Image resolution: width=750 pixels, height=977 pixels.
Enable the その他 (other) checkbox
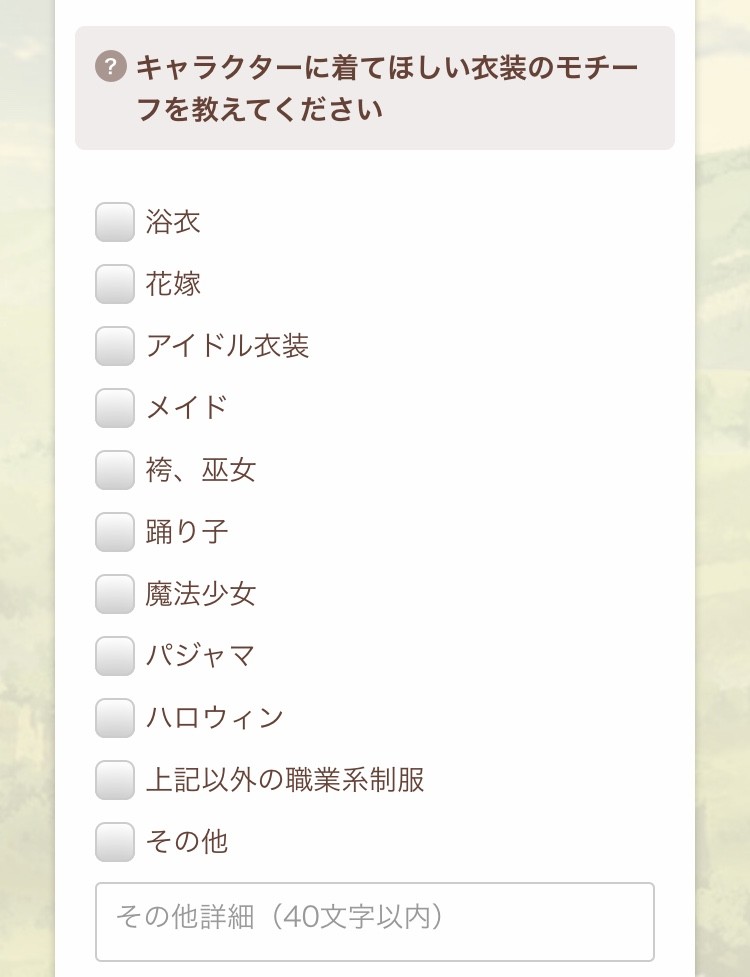(x=113, y=842)
